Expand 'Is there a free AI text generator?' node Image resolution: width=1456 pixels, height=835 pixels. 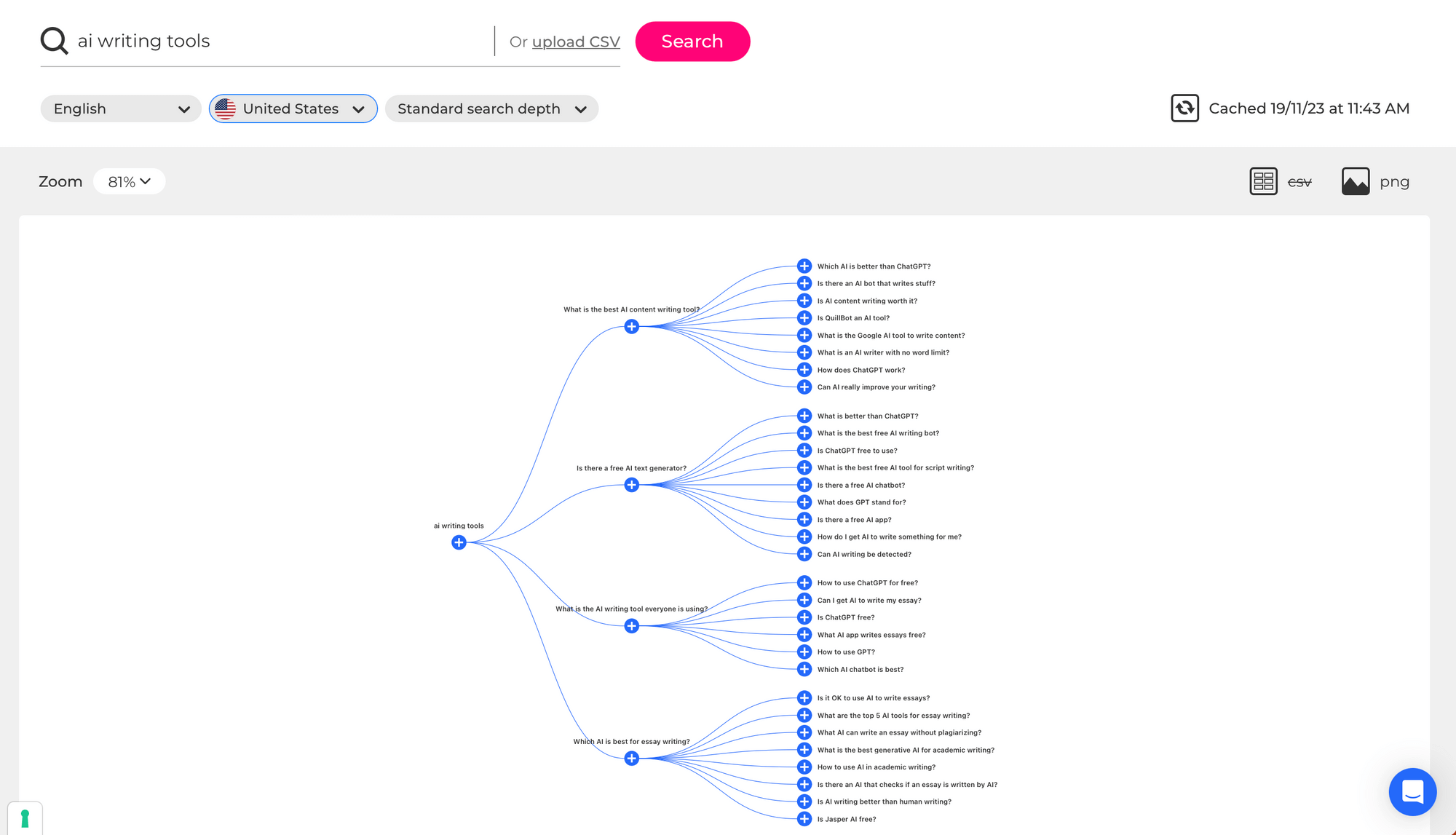click(x=632, y=485)
